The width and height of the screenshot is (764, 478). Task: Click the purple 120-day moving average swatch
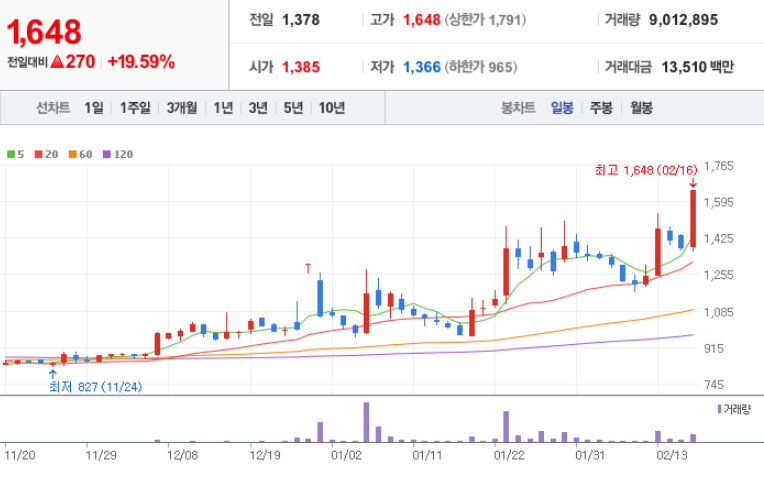click(x=107, y=154)
